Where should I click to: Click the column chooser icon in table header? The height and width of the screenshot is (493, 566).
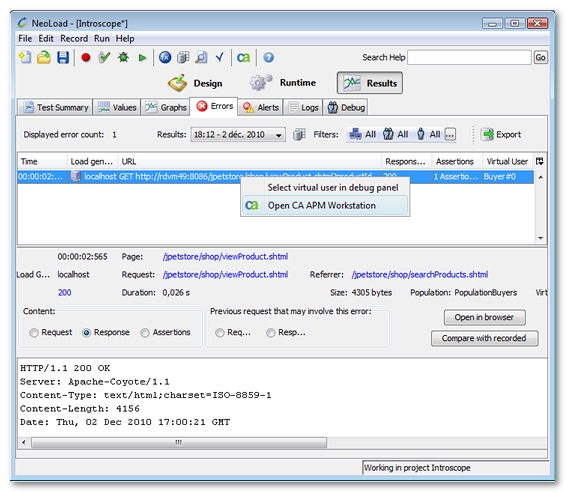point(540,161)
